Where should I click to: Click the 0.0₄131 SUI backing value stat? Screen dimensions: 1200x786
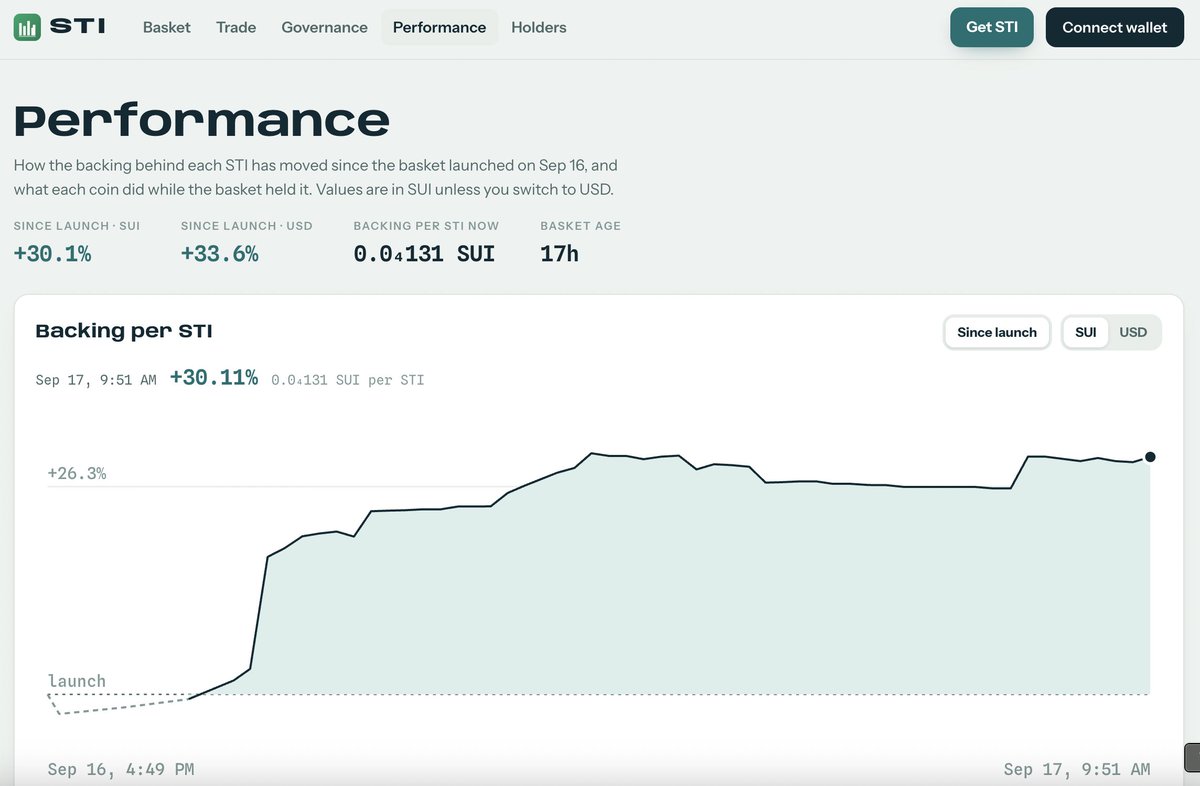click(x=424, y=254)
